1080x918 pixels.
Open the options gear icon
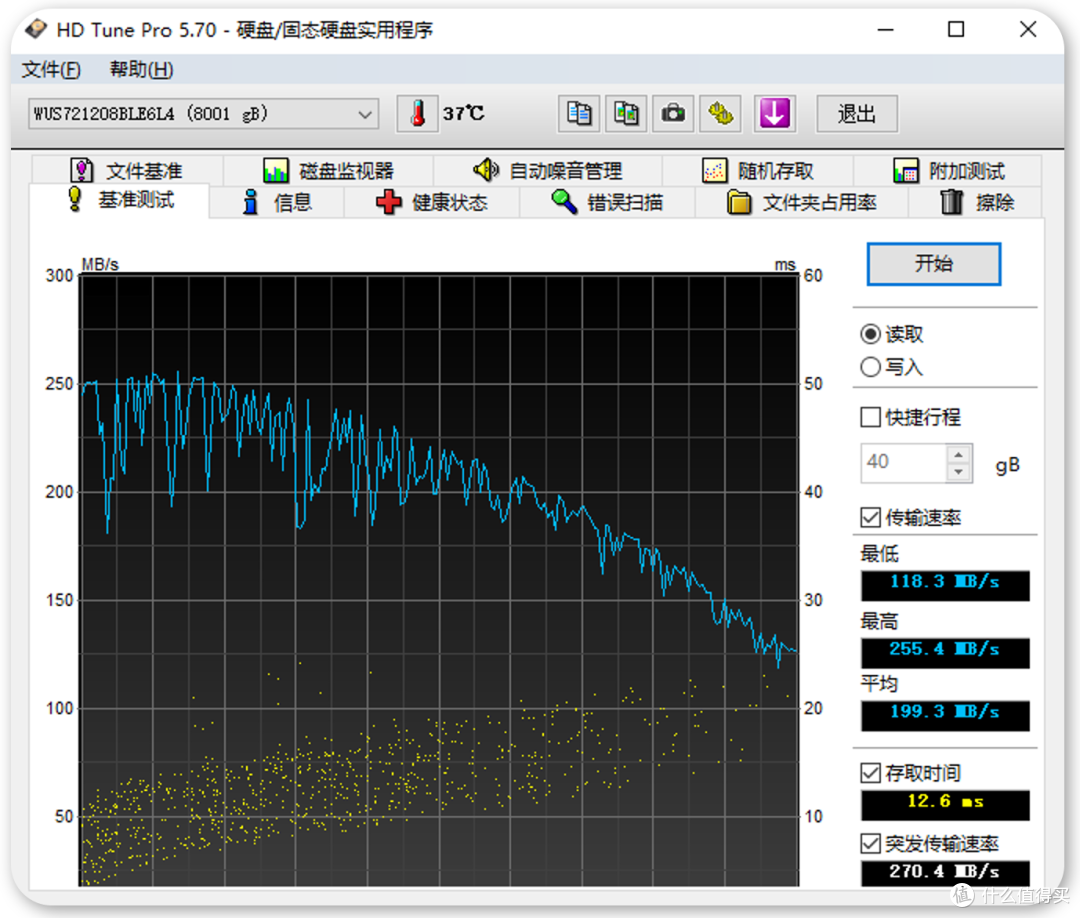pyautogui.click(x=720, y=114)
